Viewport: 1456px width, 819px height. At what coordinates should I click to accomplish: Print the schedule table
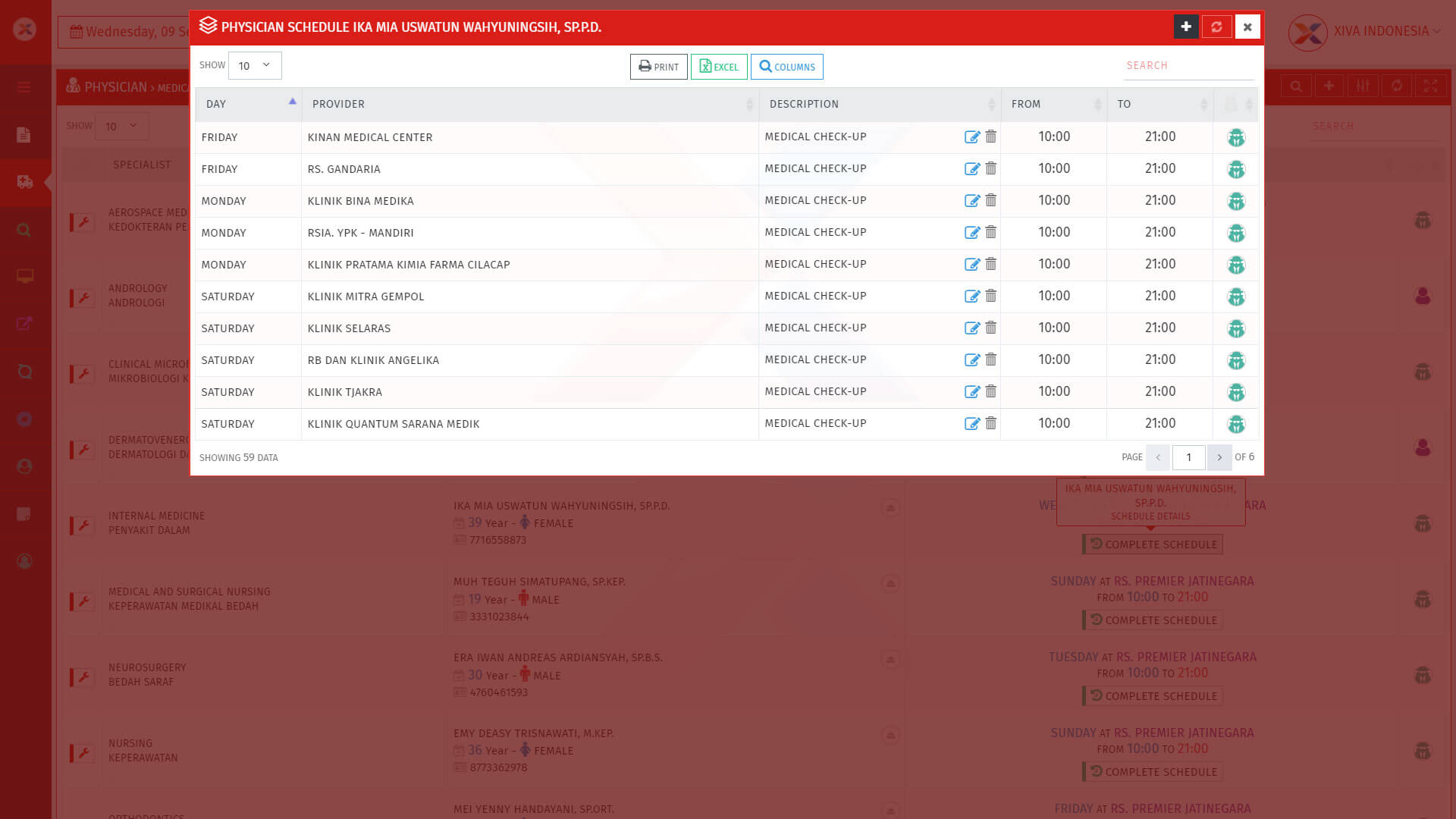point(658,67)
